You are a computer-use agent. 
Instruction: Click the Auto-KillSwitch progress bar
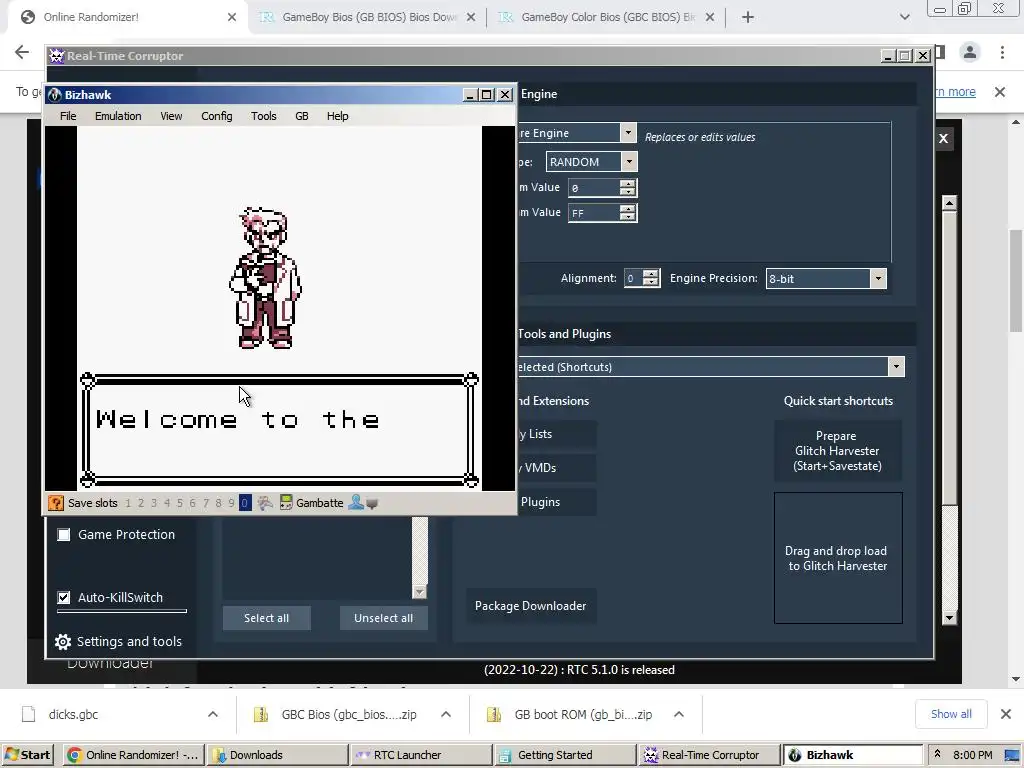pos(122,611)
